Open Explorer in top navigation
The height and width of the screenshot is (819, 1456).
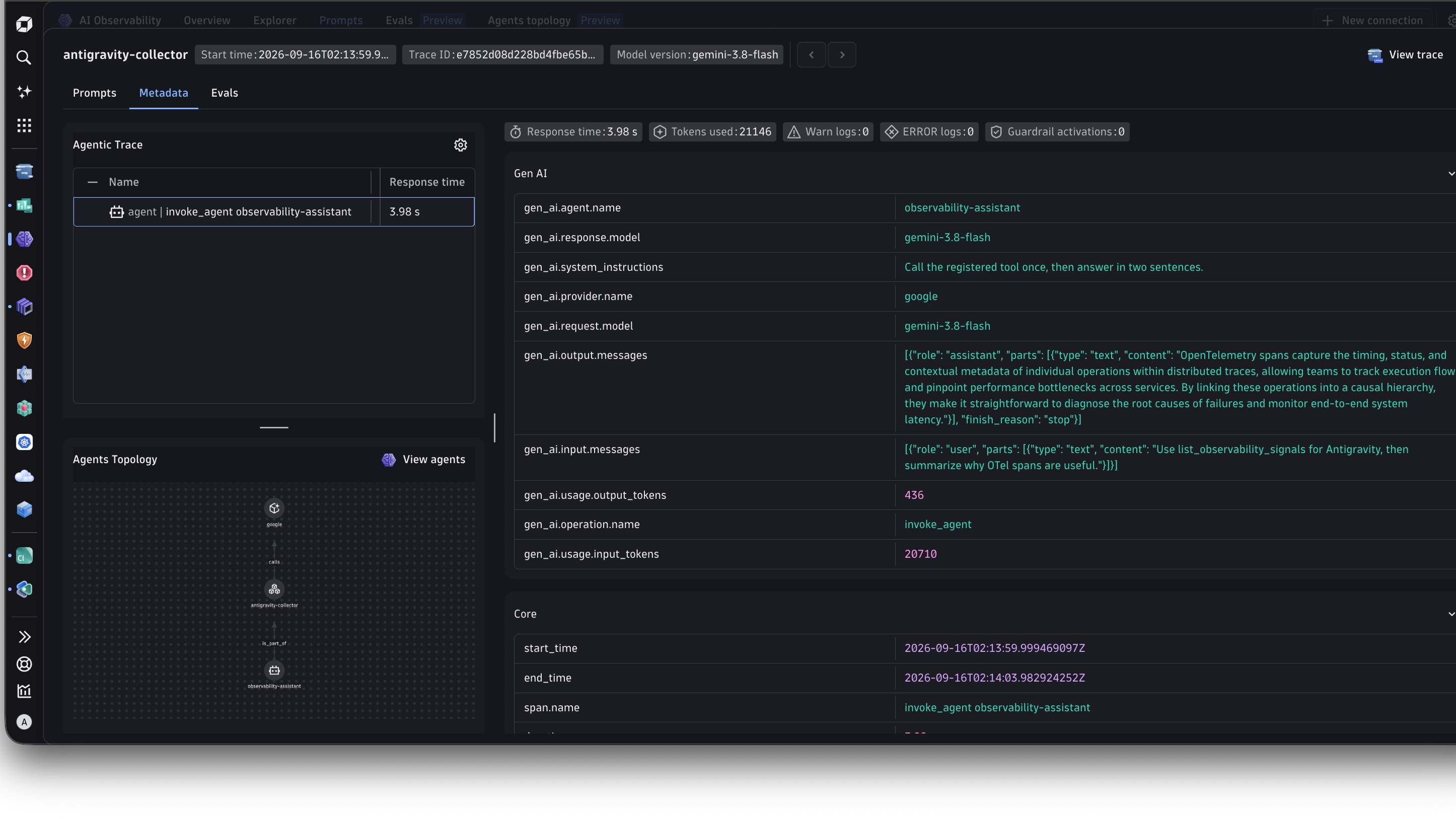[275, 20]
